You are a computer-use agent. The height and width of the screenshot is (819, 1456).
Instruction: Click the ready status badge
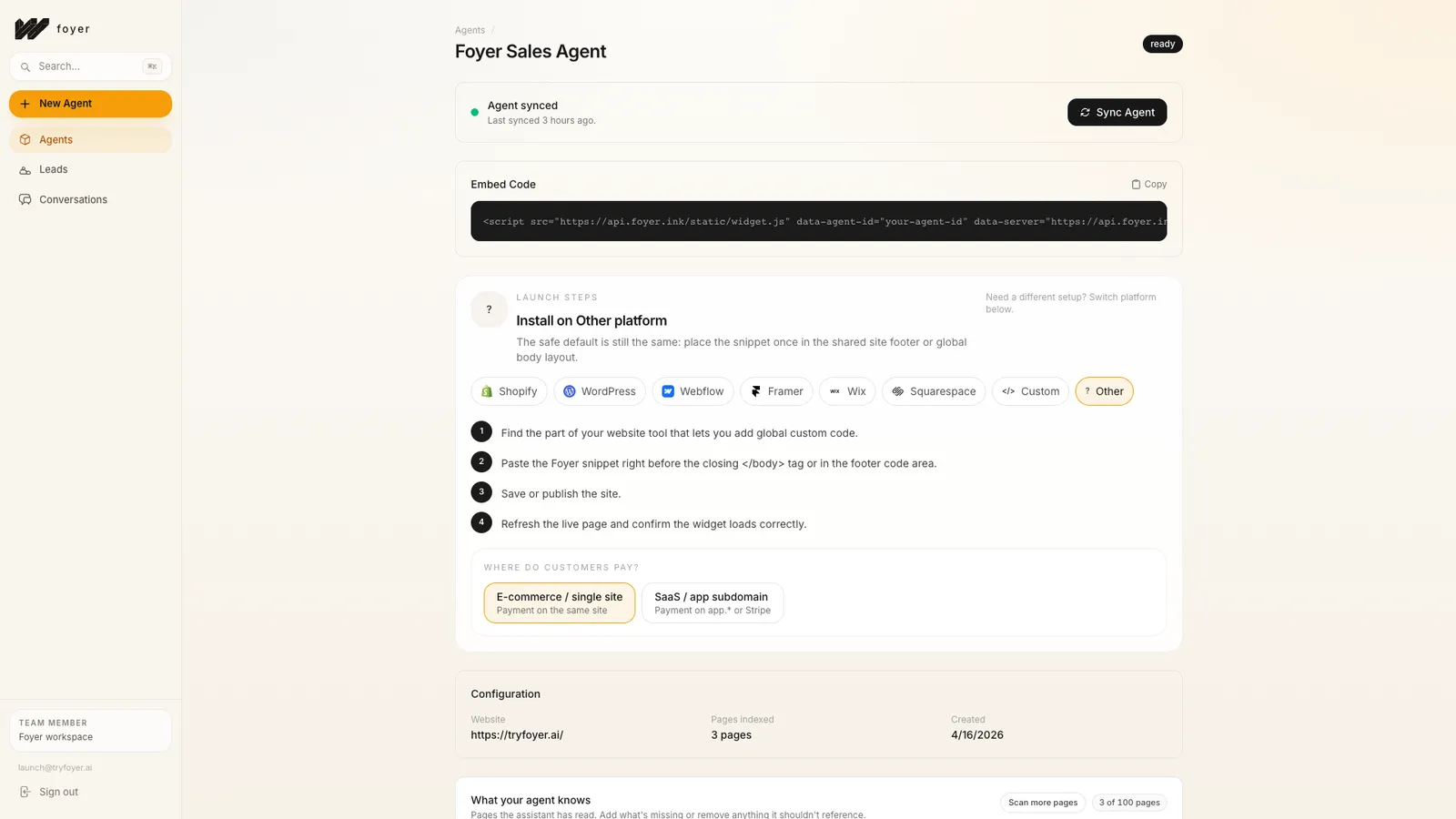coord(1162,44)
